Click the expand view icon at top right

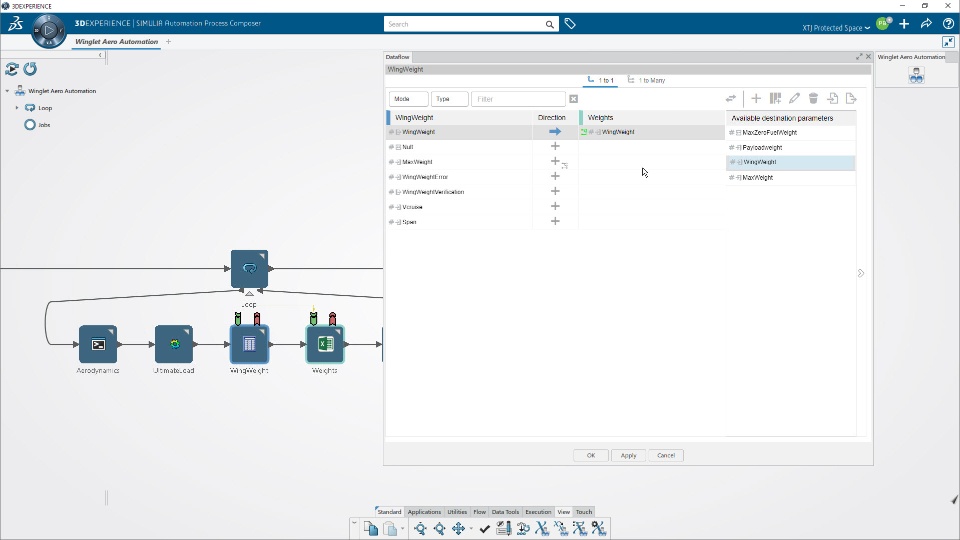click(x=948, y=42)
